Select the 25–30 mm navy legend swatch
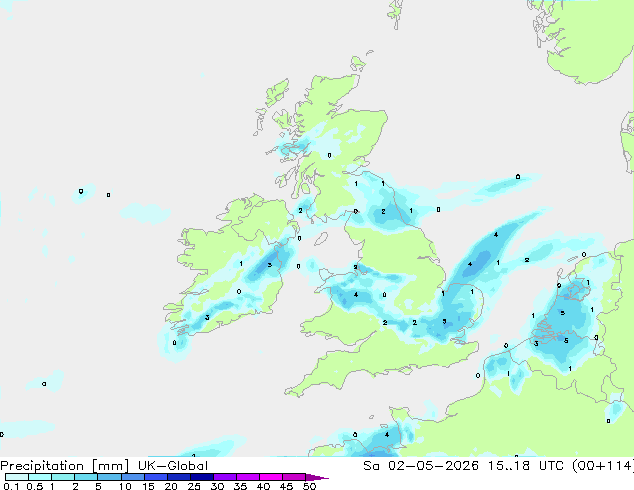Image resolution: width=634 pixels, height=490 pixels. pos(201,477)
